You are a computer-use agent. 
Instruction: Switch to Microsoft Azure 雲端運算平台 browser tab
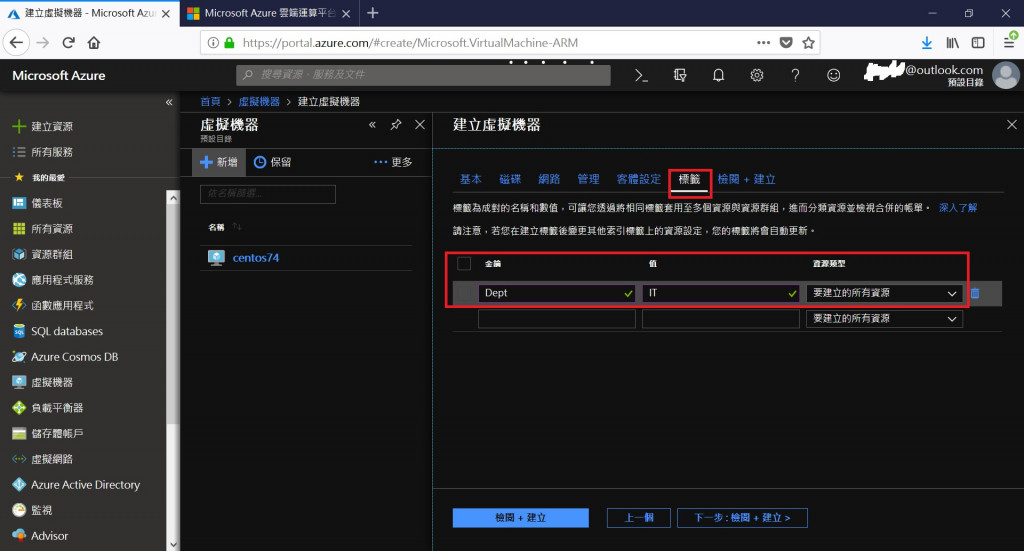tap(269, 13)
